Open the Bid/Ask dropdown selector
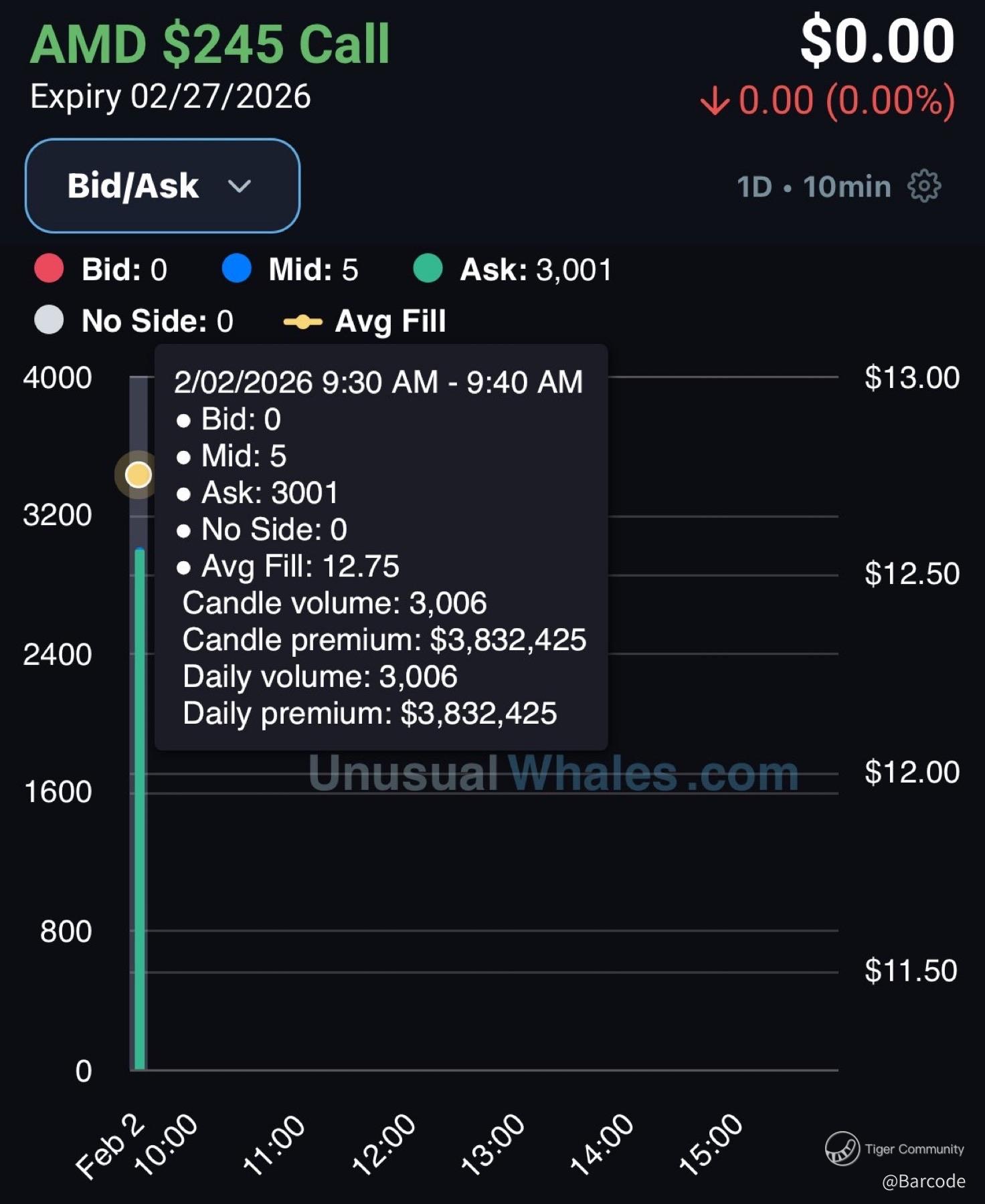Viewport: 985px width, 1204px height. point(162,186)
